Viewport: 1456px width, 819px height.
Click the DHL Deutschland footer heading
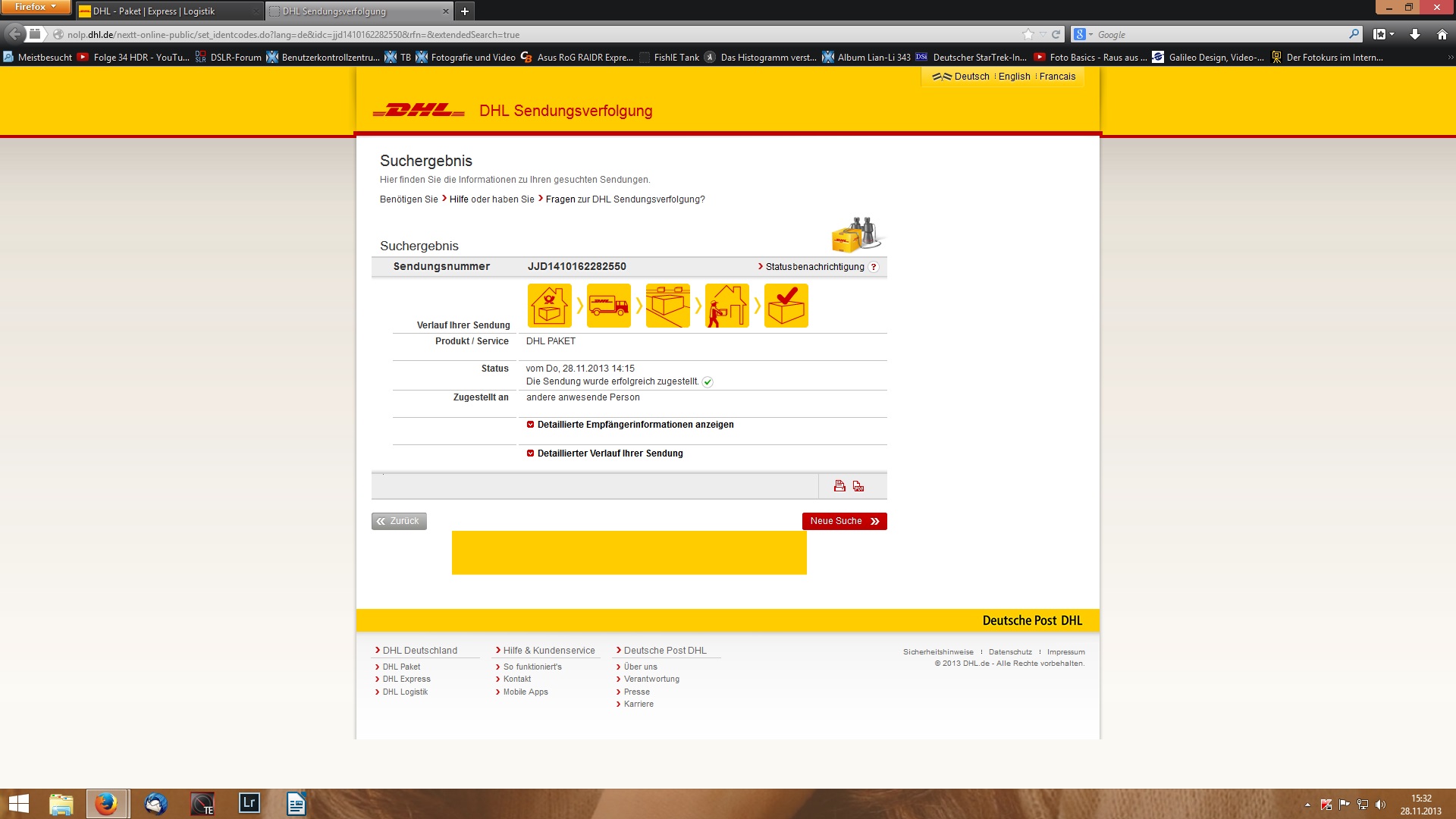click(420, 651)
